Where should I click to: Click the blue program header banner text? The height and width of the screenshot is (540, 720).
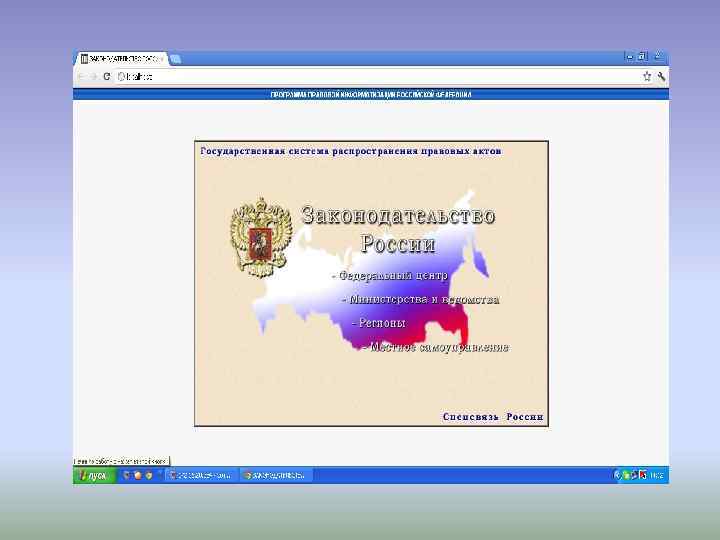(371, 95)
